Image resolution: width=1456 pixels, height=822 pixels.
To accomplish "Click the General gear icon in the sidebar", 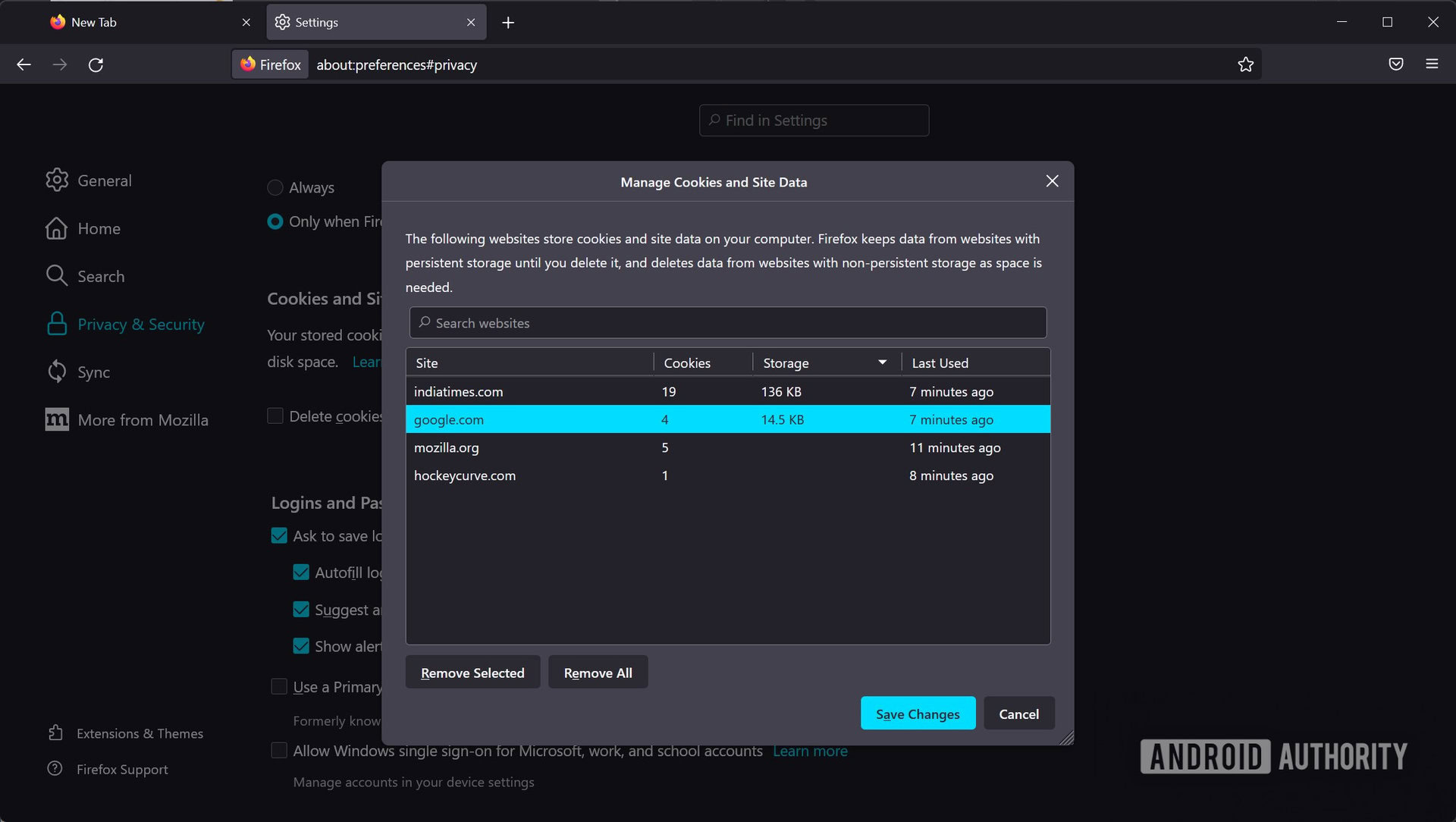I will point(57,180).
